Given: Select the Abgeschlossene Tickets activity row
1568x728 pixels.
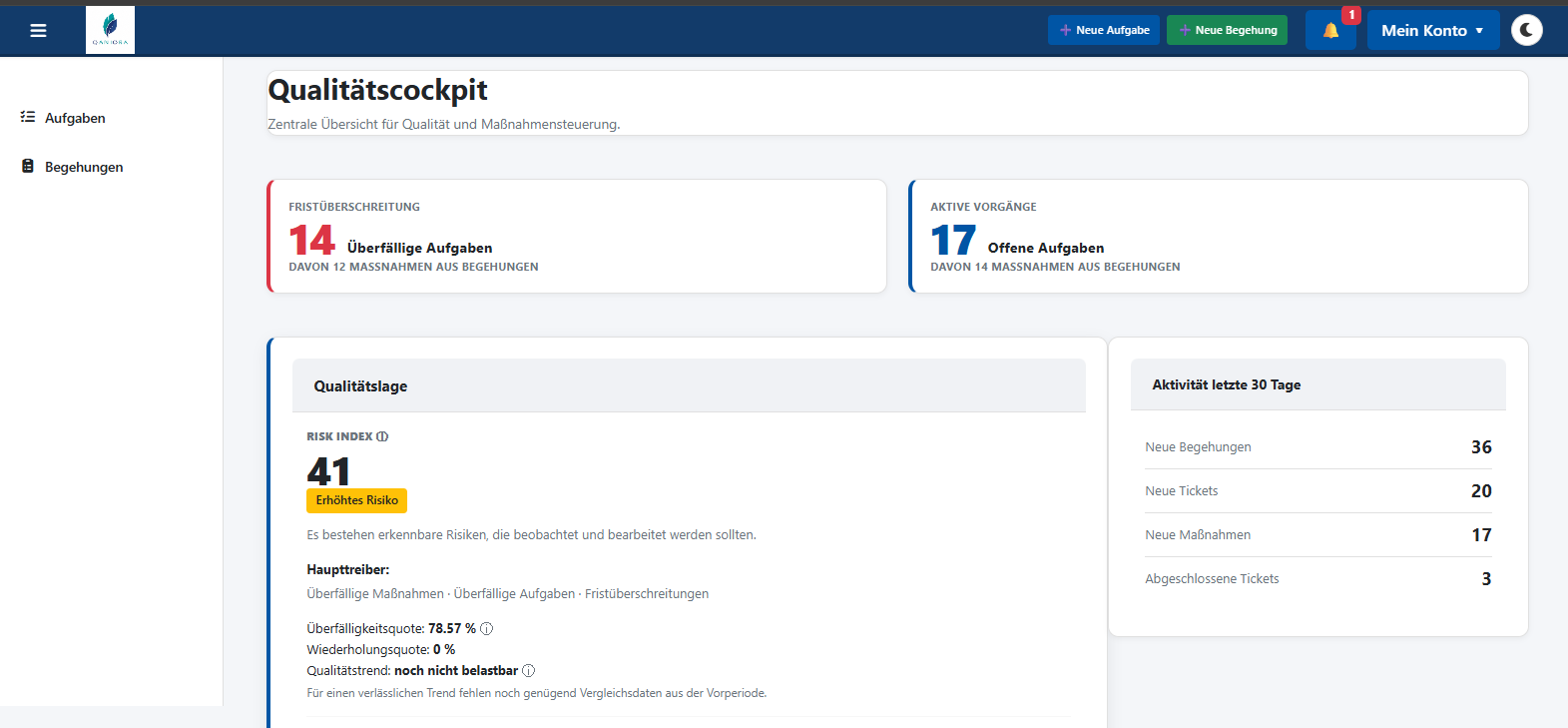Looking at the screenshot, I should (1317, 579).
